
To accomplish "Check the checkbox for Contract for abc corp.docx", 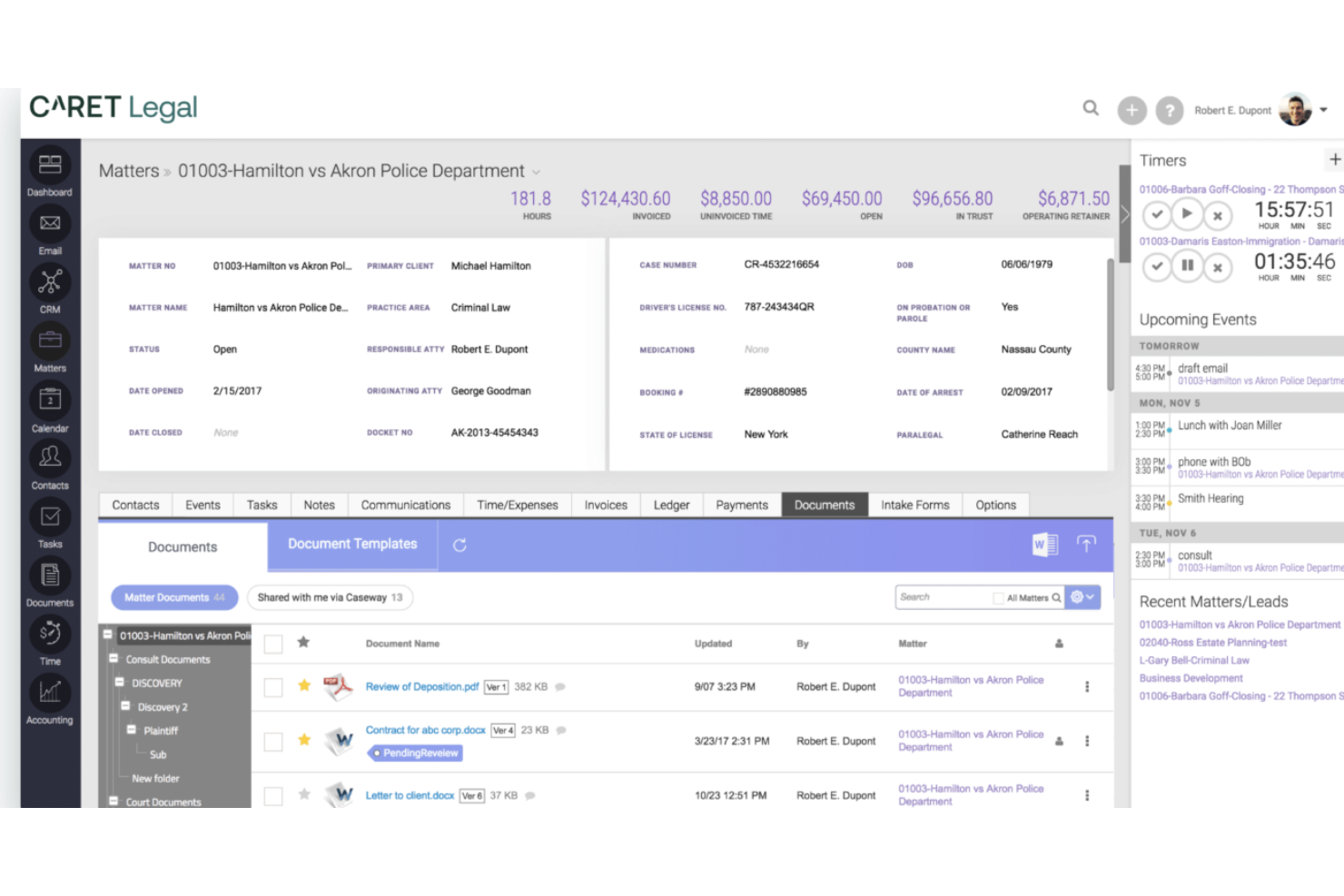I will [x=272, y=741].
